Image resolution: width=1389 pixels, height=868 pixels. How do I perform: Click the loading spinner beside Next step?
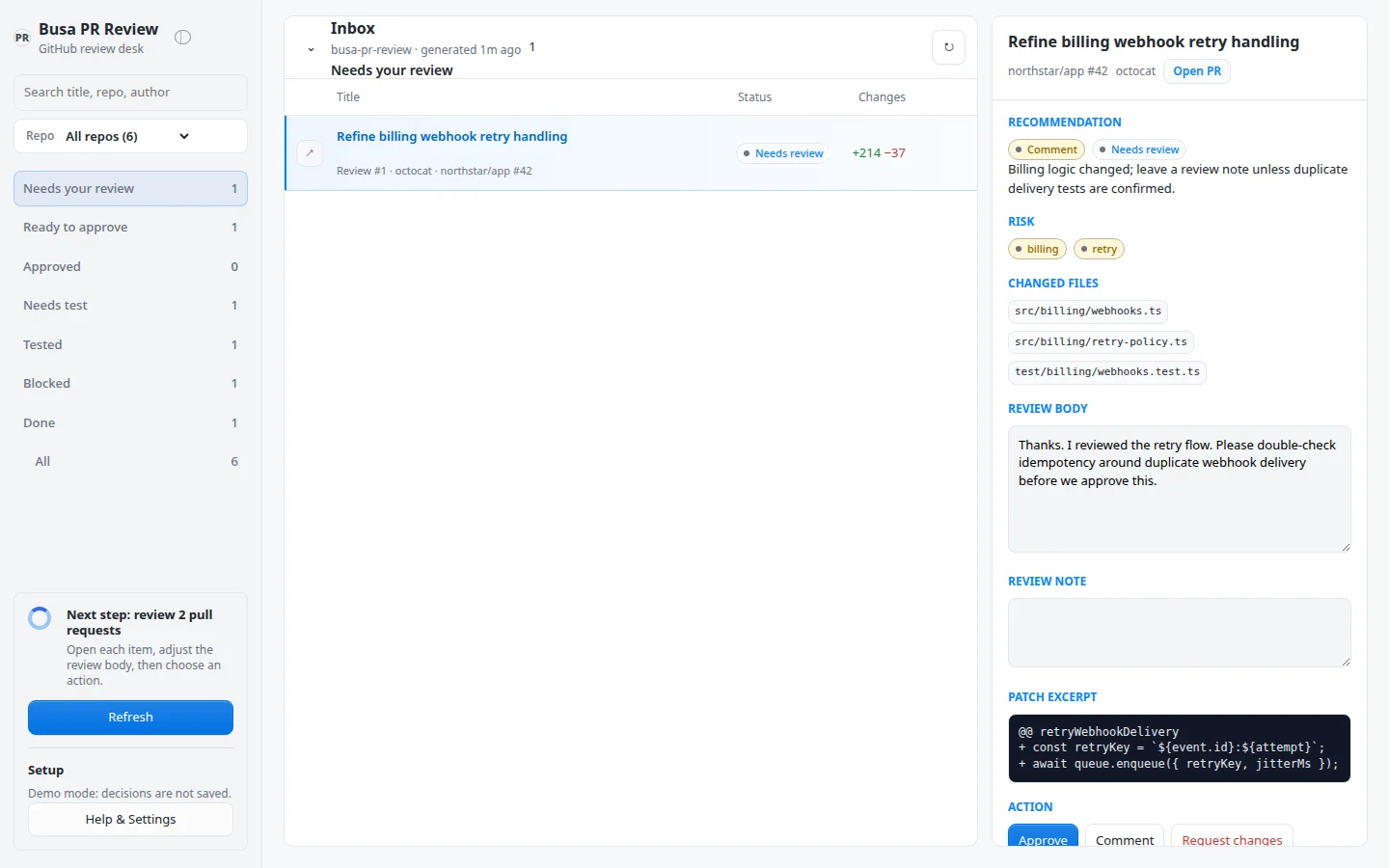click(40, 618)
